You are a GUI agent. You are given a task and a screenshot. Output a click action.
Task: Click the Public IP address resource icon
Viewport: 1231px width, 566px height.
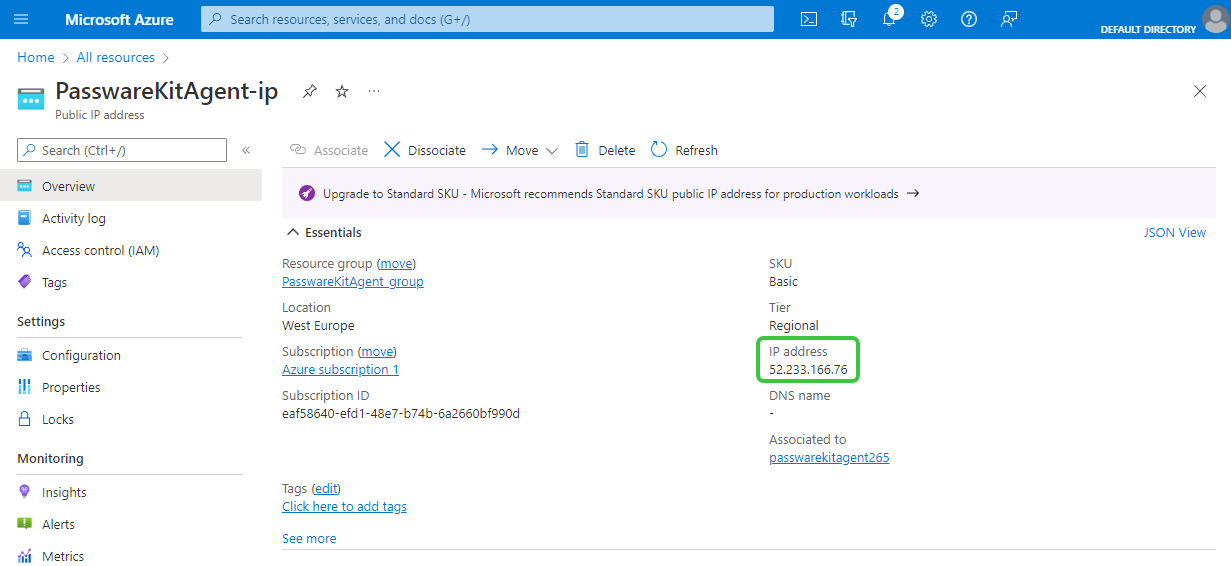[31, 98]
